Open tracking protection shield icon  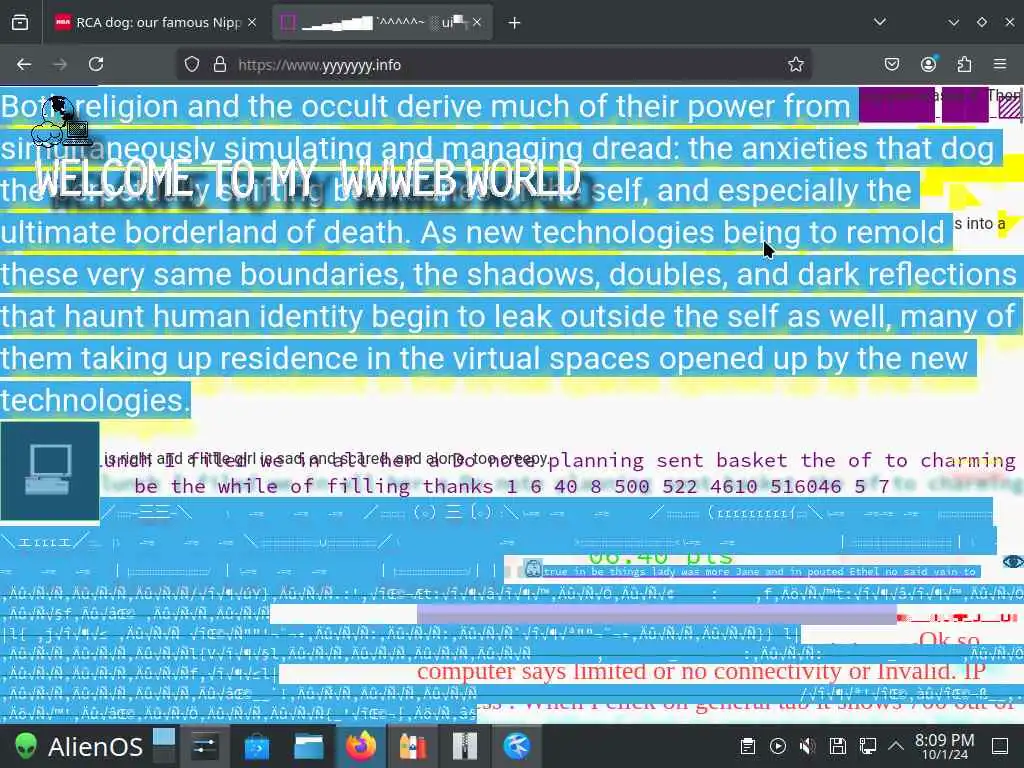(x=191, y=64)
